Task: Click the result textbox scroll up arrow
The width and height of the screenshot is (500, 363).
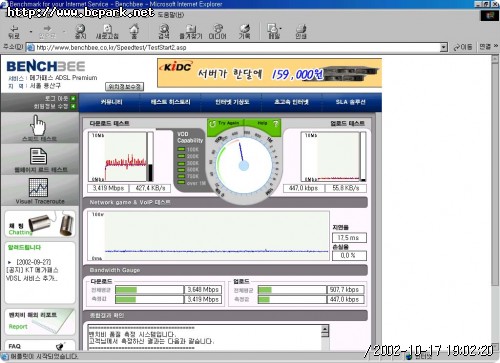Action: click(x=325, y=328)
